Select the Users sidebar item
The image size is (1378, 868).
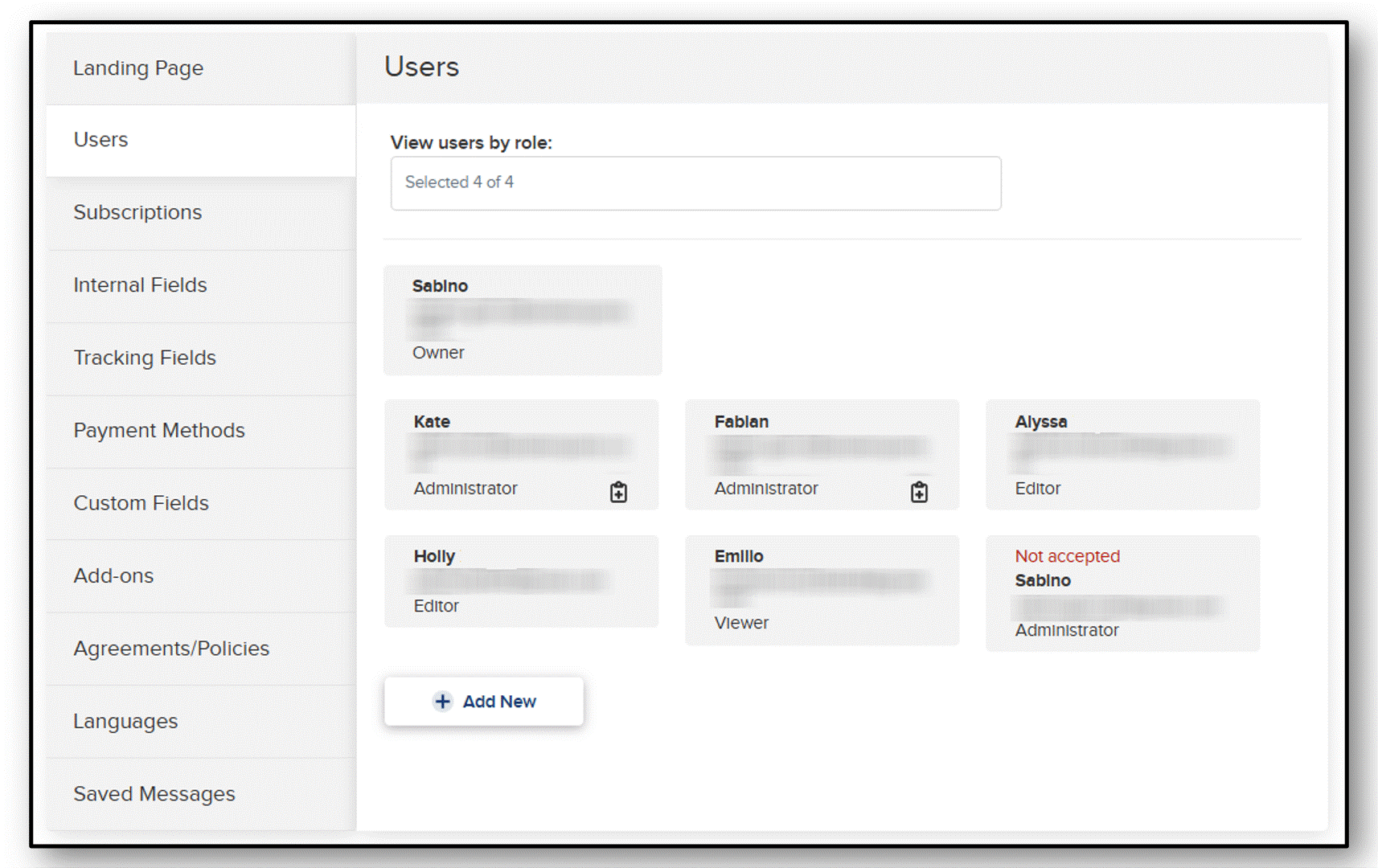click(201, 140)
